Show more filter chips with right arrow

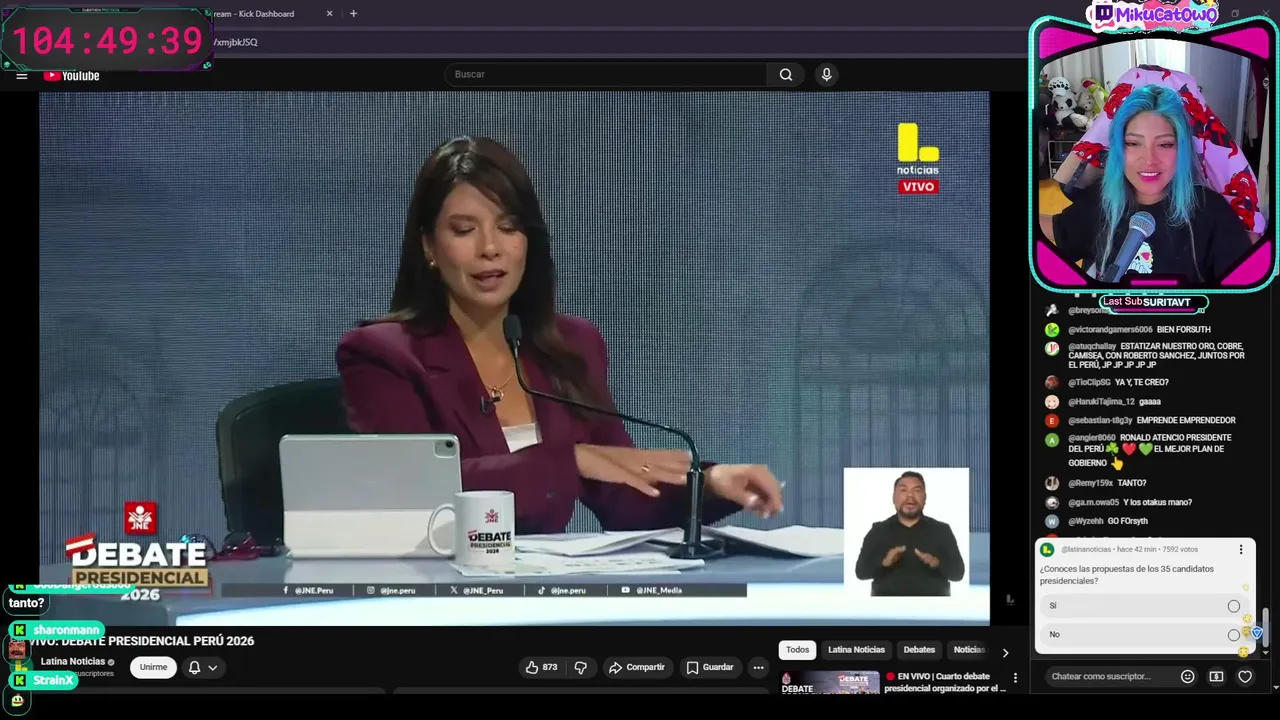(x=1005, y=652)
